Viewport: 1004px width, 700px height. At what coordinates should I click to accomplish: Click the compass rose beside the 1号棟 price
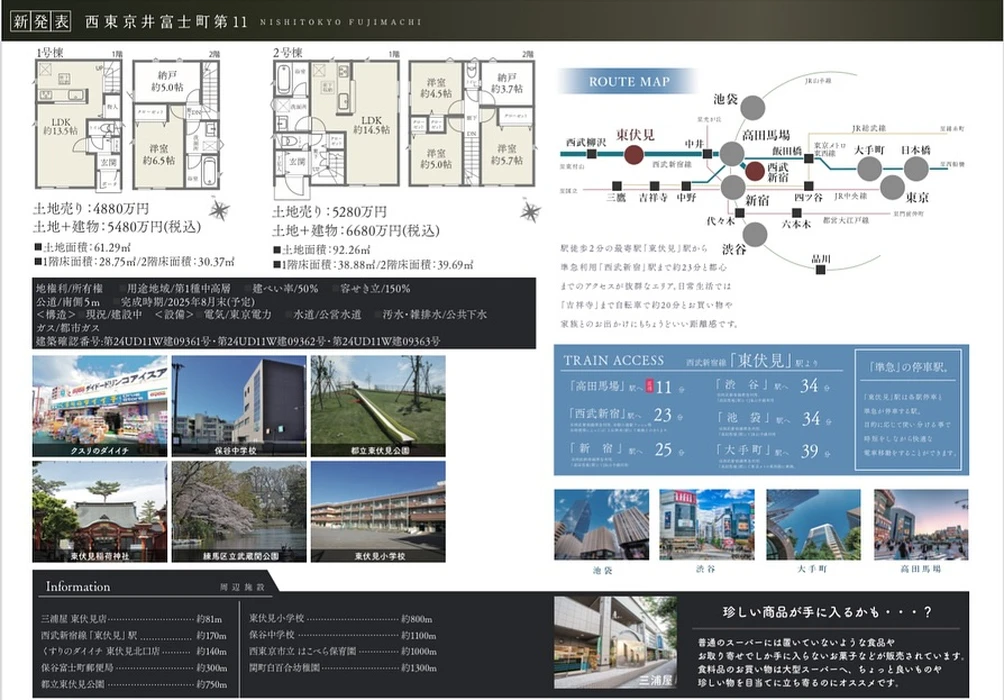[219, 209]
